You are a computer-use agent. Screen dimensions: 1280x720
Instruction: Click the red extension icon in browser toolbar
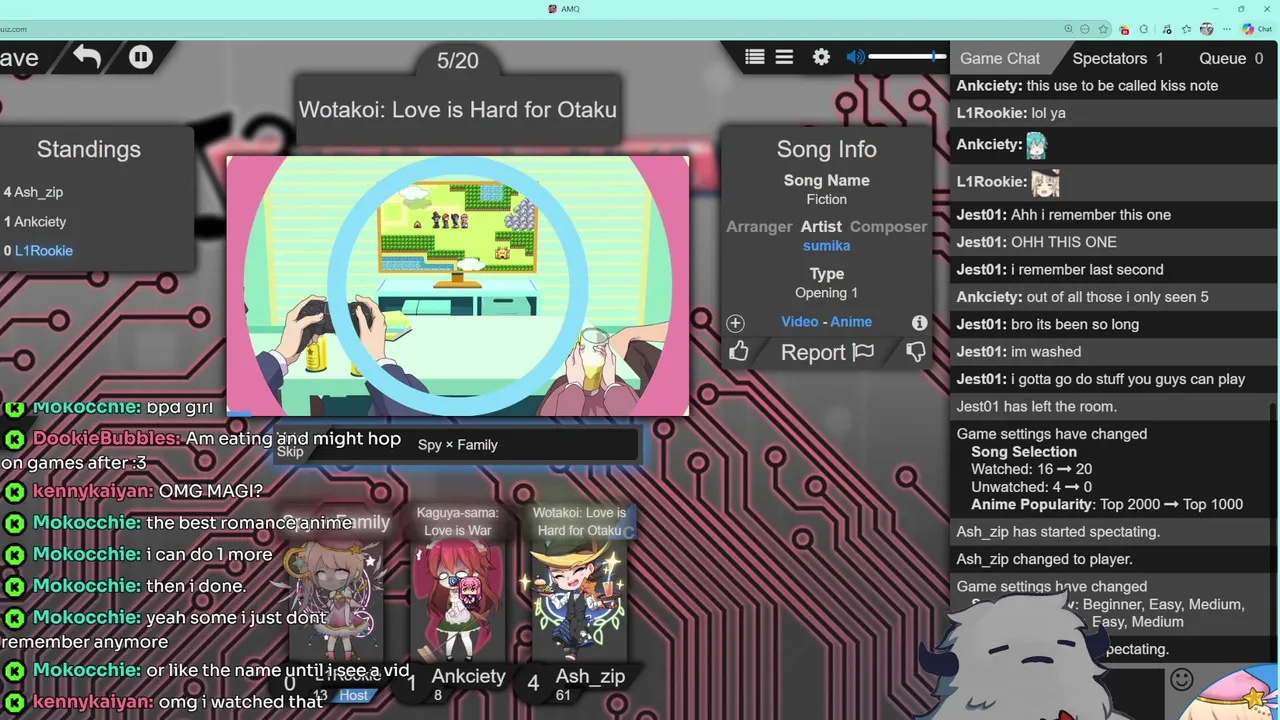point(1124,29)
